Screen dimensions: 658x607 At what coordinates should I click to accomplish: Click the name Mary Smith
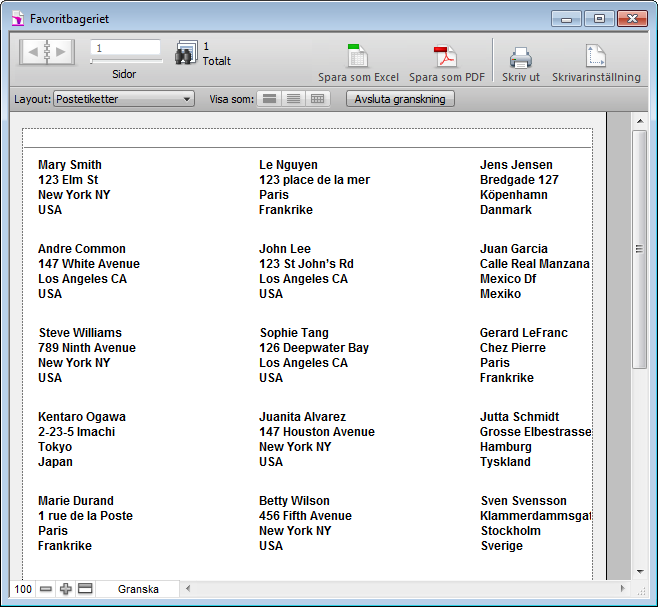tap(70, 165)
